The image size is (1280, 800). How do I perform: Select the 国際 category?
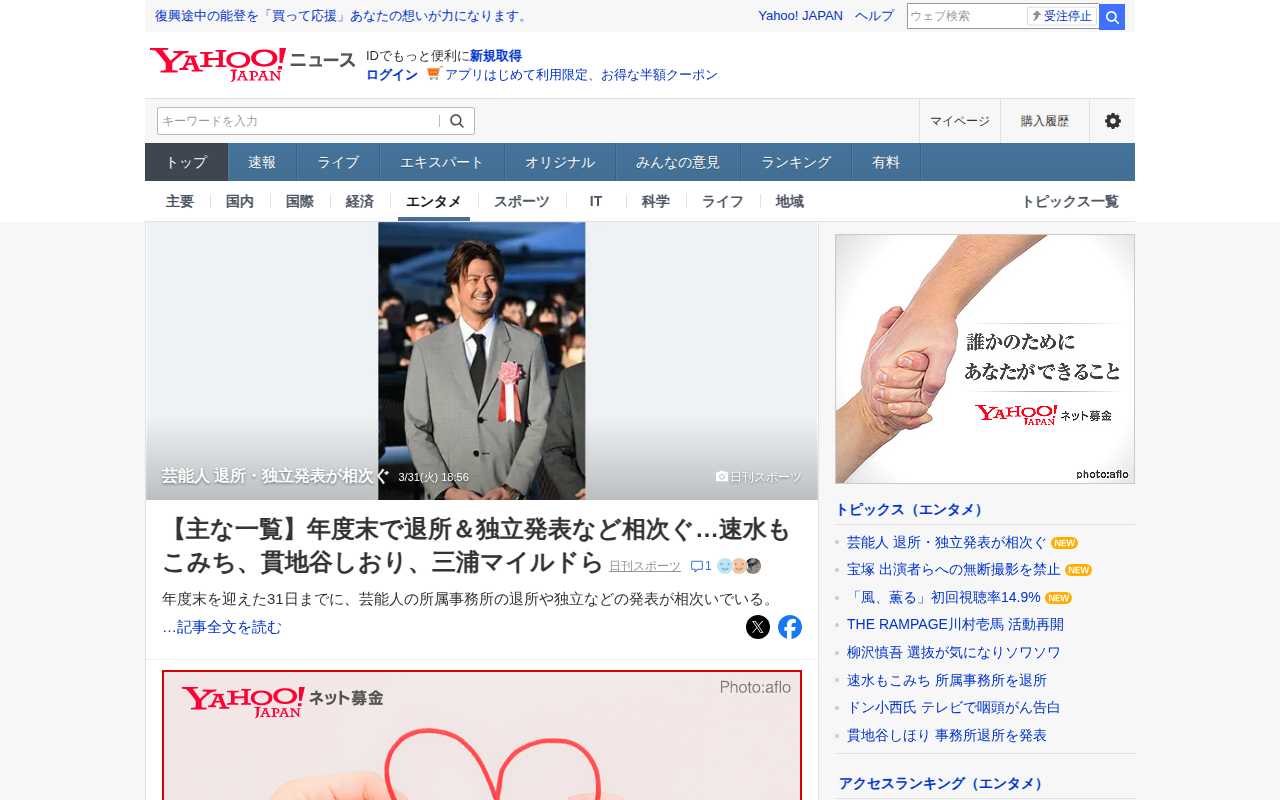click(x=300, y=201)
